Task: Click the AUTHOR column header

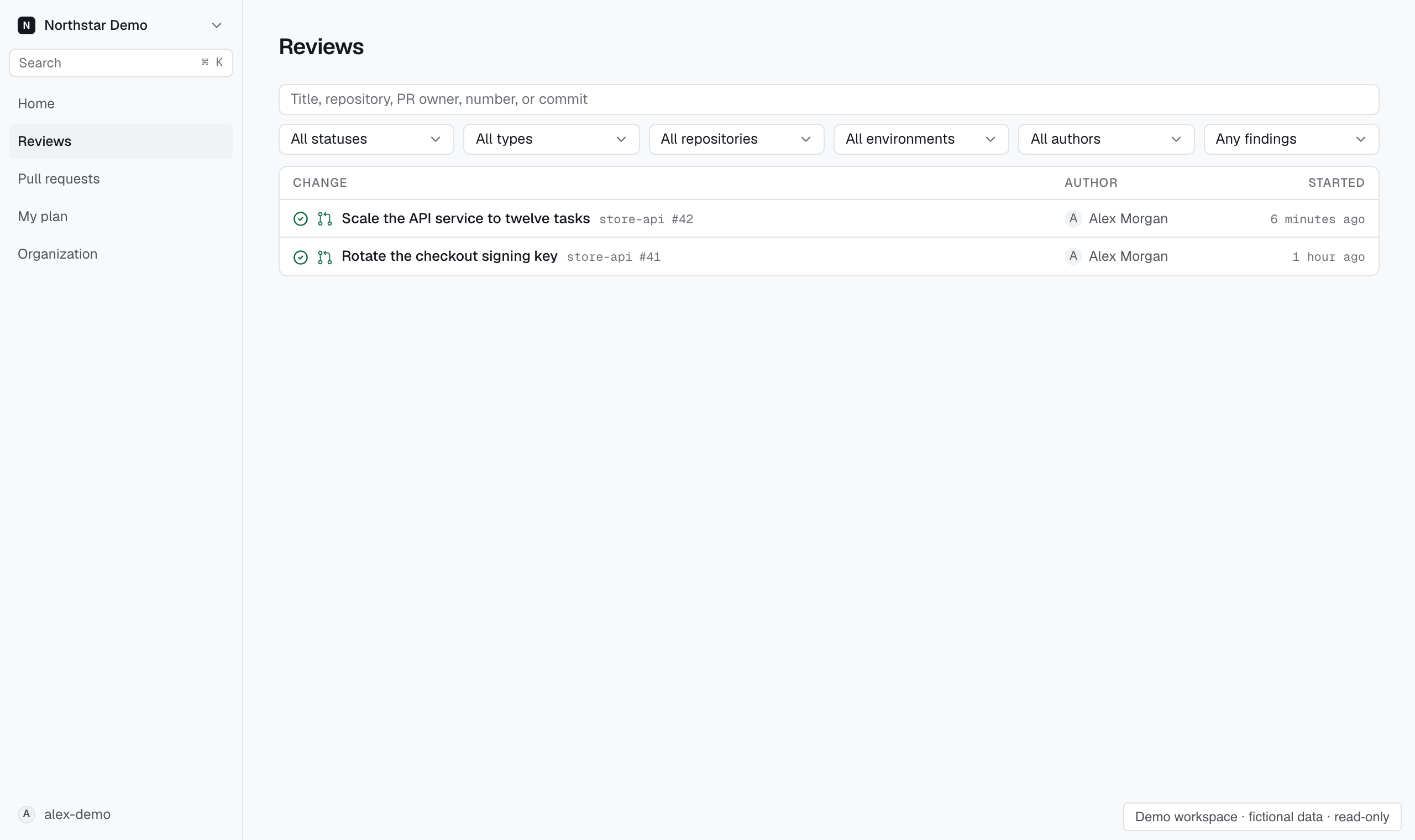Action: [x=1091, y=183]
